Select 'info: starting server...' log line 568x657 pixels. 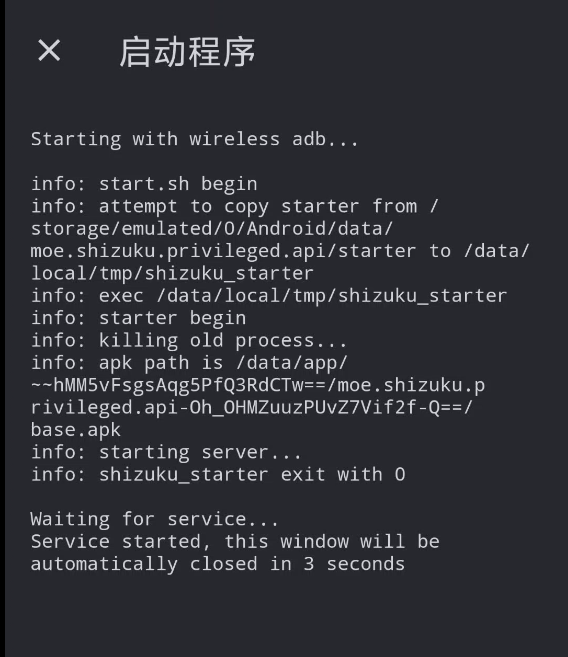point(166,453)
